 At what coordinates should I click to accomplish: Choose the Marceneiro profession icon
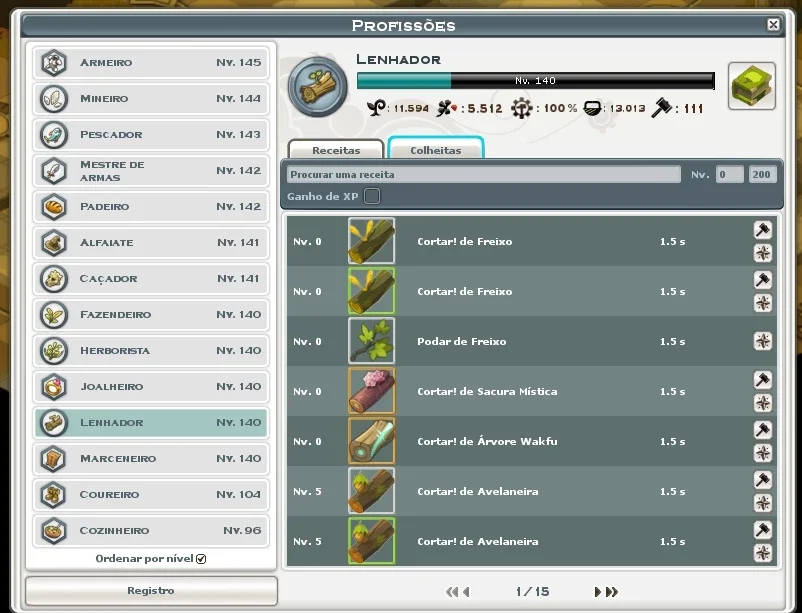[54, 458]
